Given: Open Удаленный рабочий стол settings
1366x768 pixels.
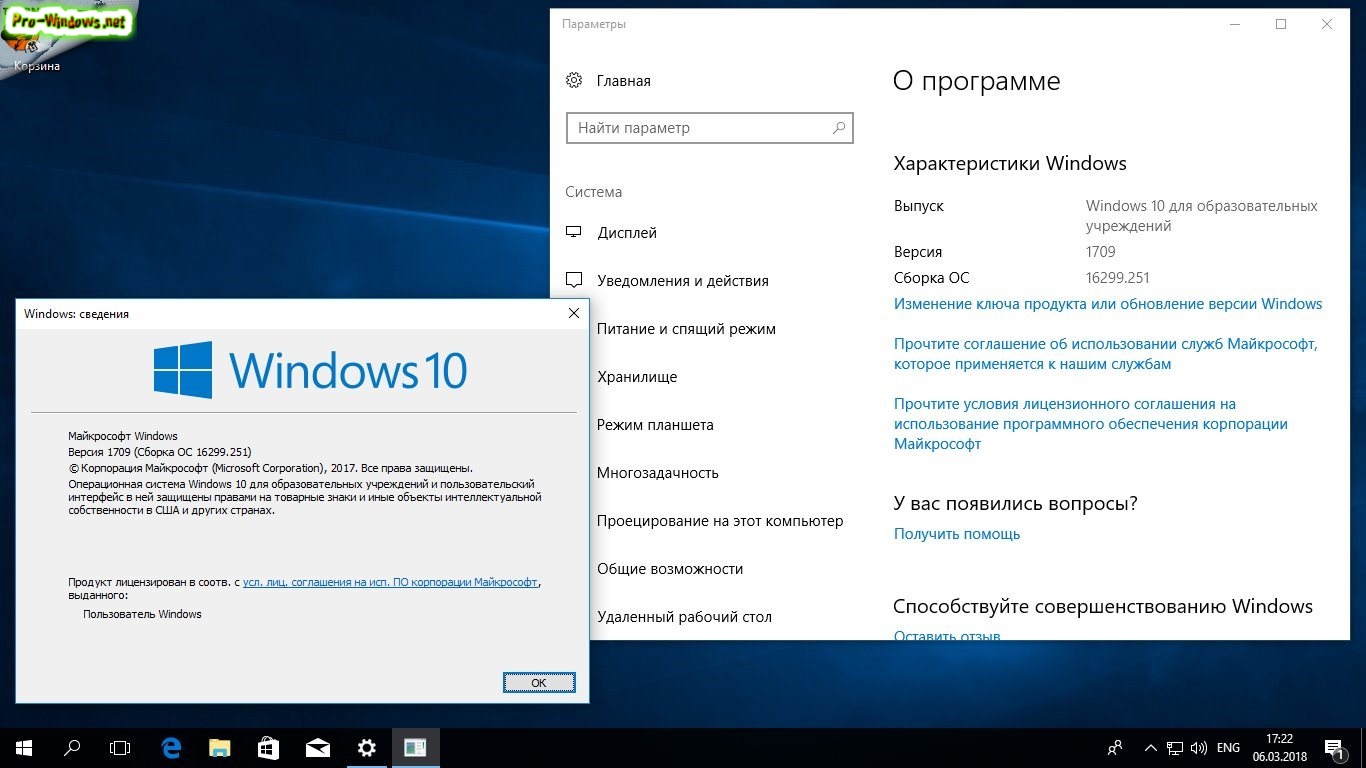Looking at the screenshot, I should point(684,617).
